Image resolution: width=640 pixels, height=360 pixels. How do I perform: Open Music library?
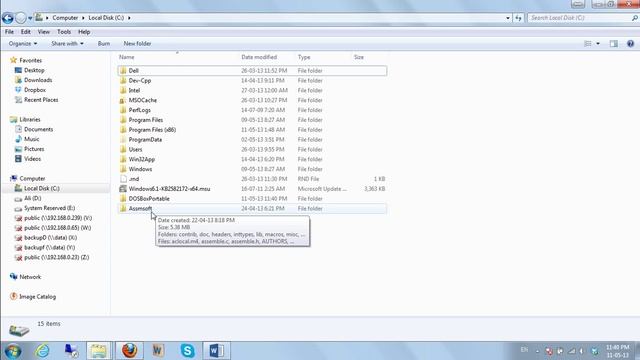31,139
